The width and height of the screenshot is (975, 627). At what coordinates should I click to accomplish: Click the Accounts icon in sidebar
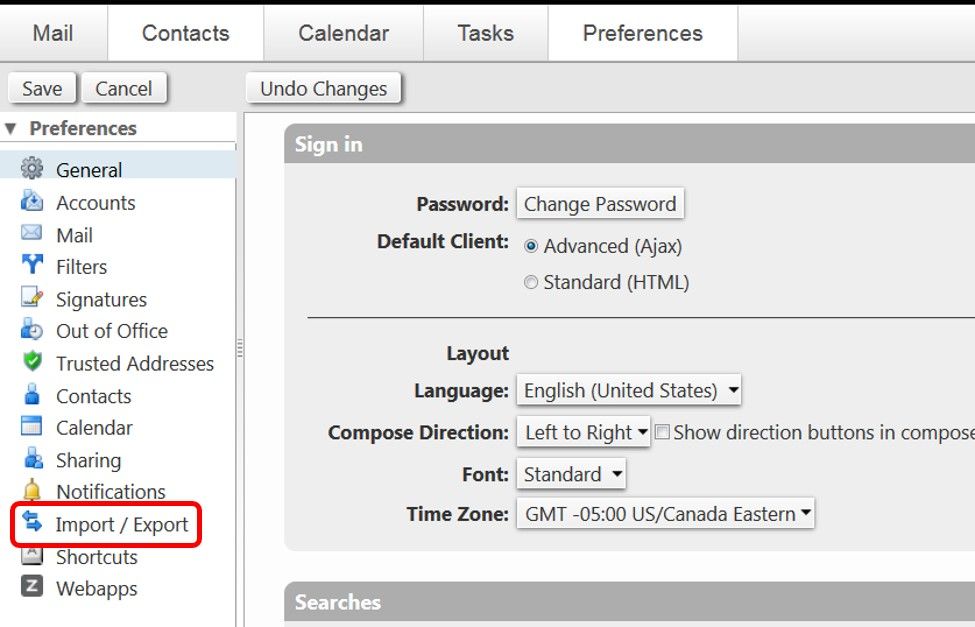pyautogui.click(x=32, y=202)
